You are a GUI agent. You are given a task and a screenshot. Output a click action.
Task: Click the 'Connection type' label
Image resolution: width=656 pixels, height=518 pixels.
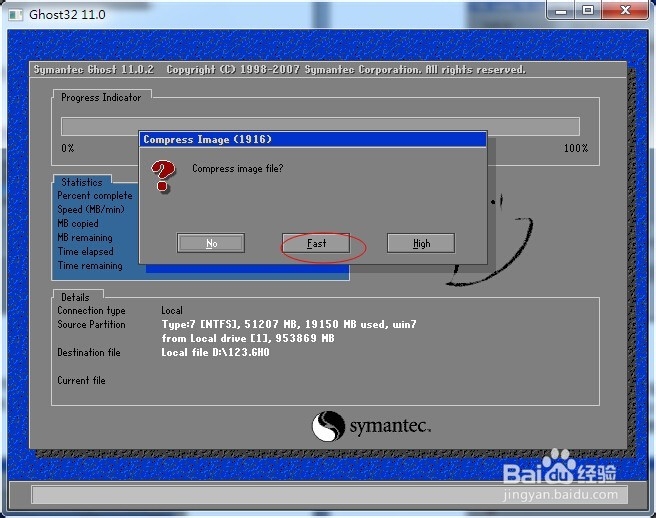point(91,310)
